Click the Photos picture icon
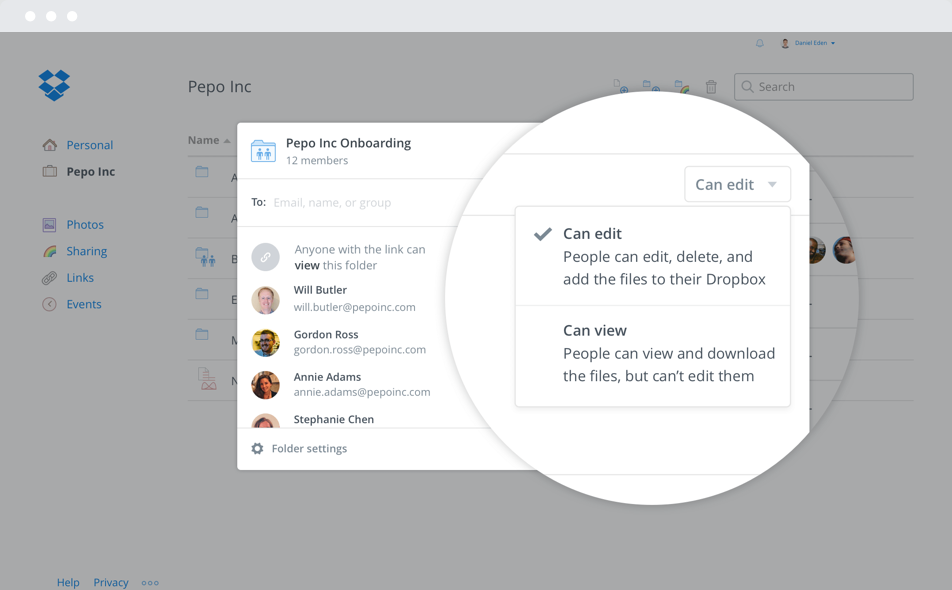 point(49,225)
